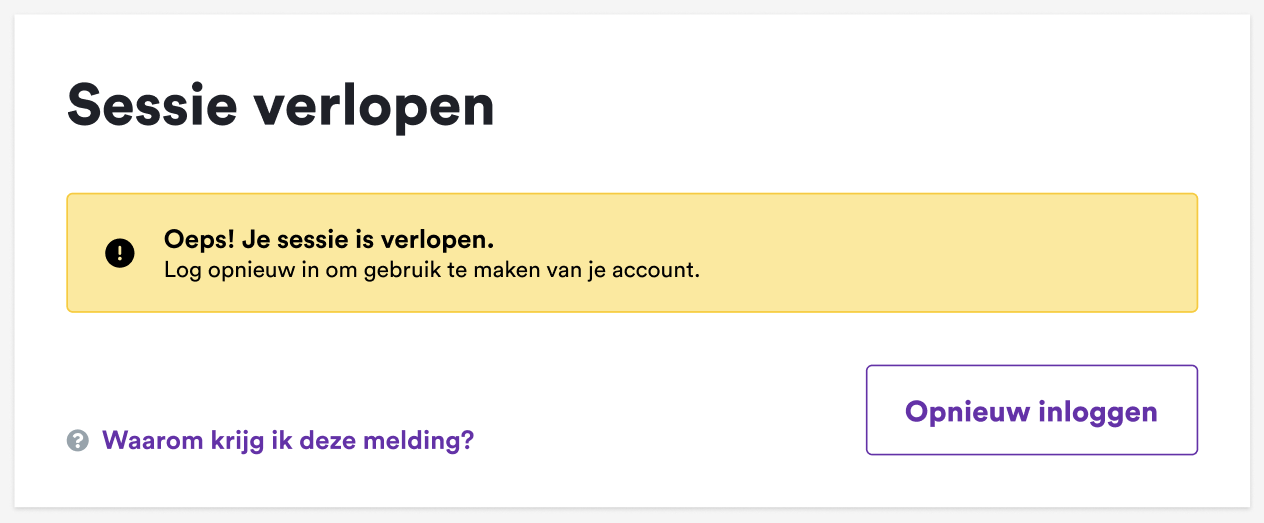Click the black exclamation warning icon
The width and height of the screenshot is (1264, 523).
[119, 253]
